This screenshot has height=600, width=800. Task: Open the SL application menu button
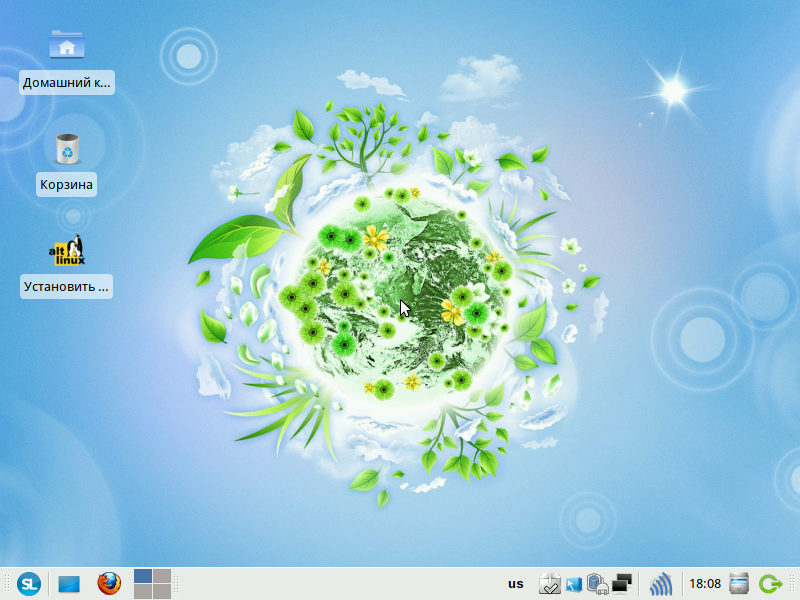pyautogui.click(x=29, y=583)
